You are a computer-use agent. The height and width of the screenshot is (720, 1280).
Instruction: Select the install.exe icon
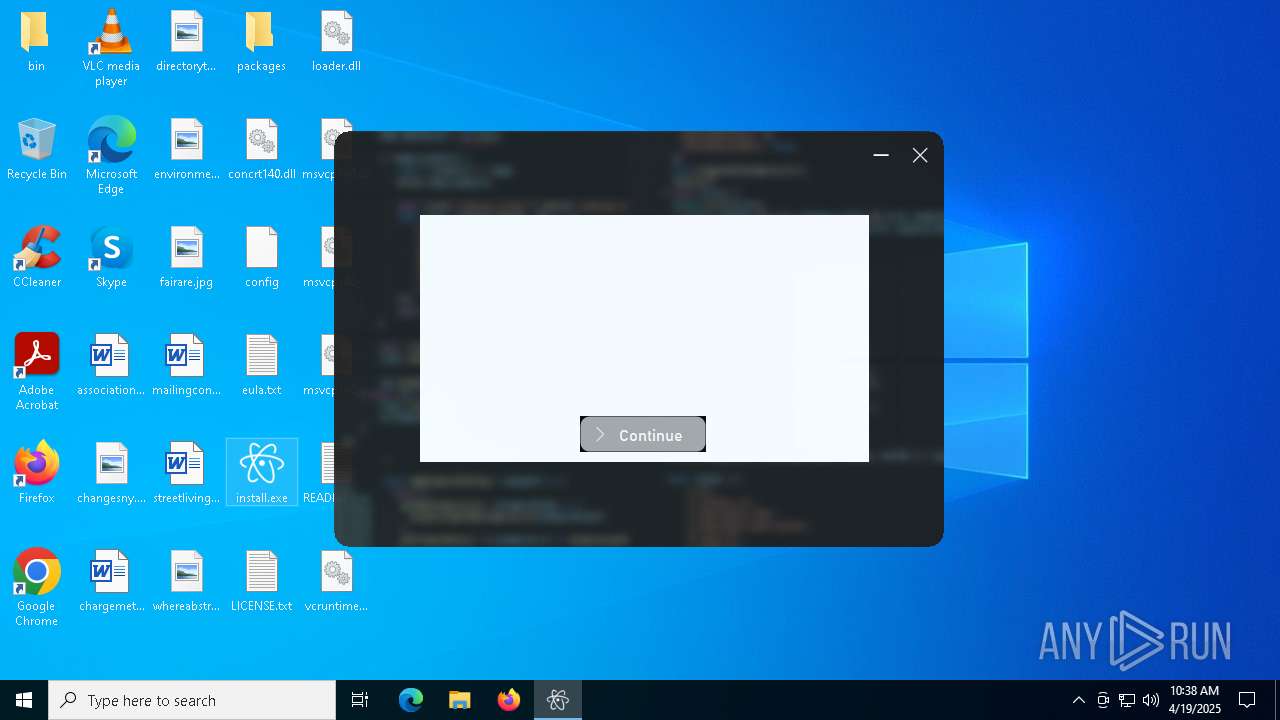(x=261, y=473)
